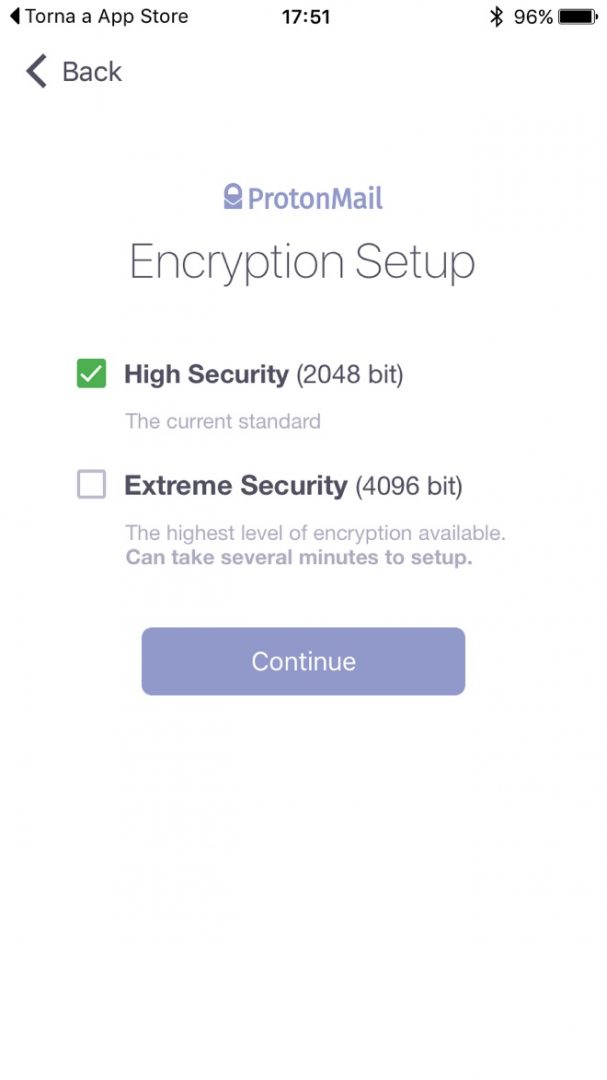
Task: Tap the Back chevron arrow icon
Action: (x=37, y=72)
